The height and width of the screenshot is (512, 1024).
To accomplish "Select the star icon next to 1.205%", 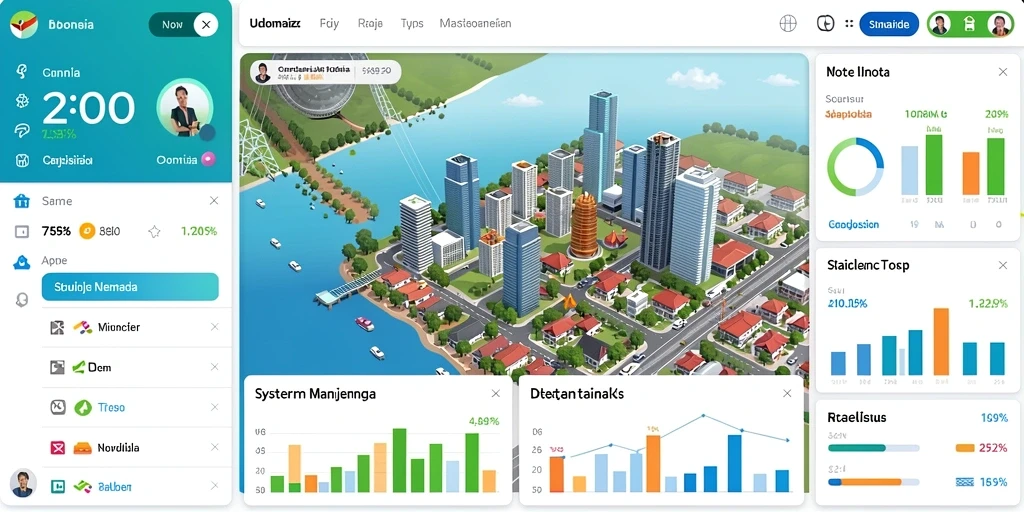I will coord(154,231).
